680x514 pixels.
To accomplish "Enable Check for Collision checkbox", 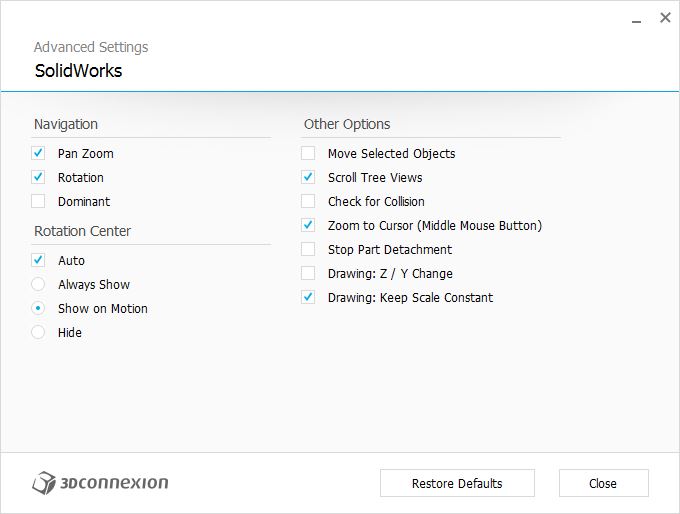I will point(308,201).
